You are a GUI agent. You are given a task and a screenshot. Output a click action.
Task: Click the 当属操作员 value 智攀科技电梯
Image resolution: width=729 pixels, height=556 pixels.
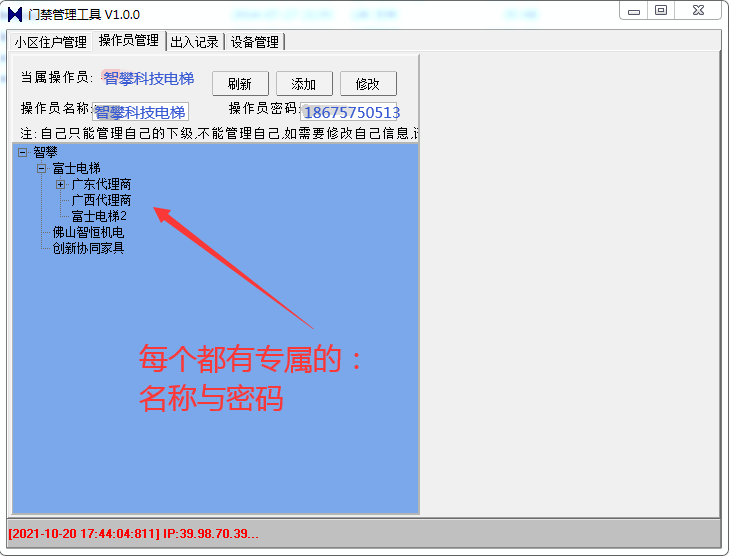(x=148, y=79)
